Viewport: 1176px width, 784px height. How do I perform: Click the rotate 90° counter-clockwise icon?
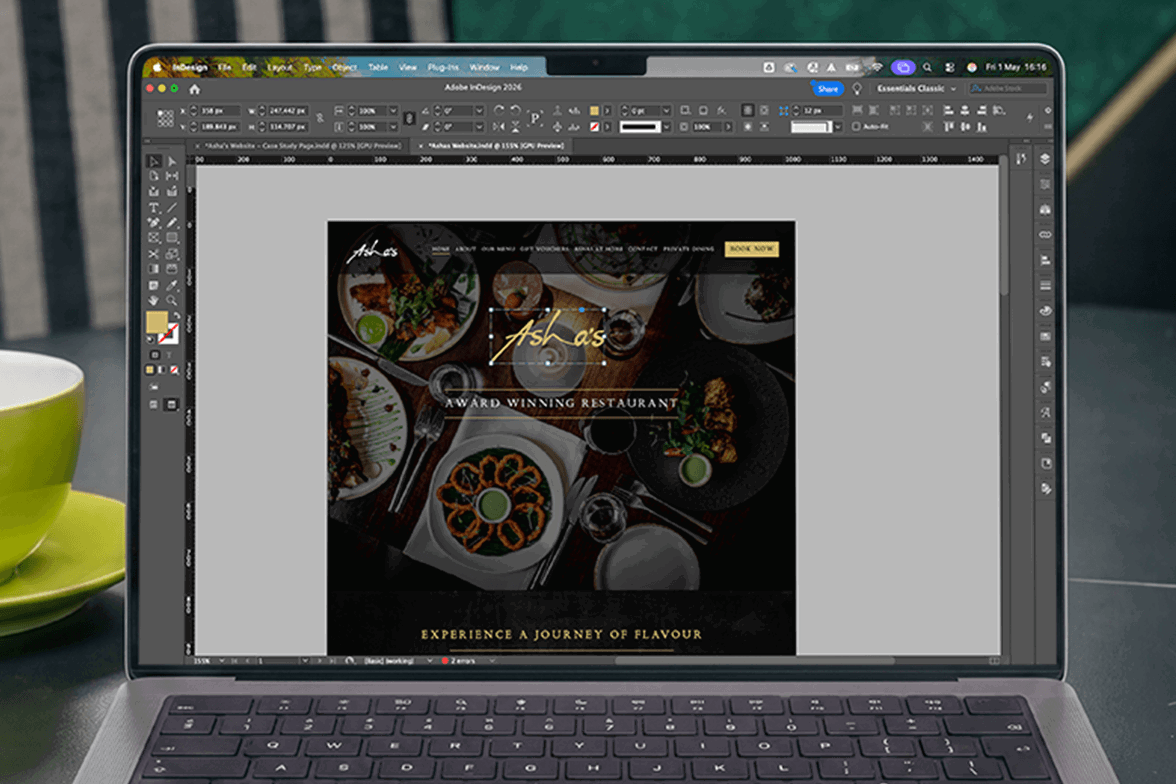pyautogui.click(x=515, y=110)
